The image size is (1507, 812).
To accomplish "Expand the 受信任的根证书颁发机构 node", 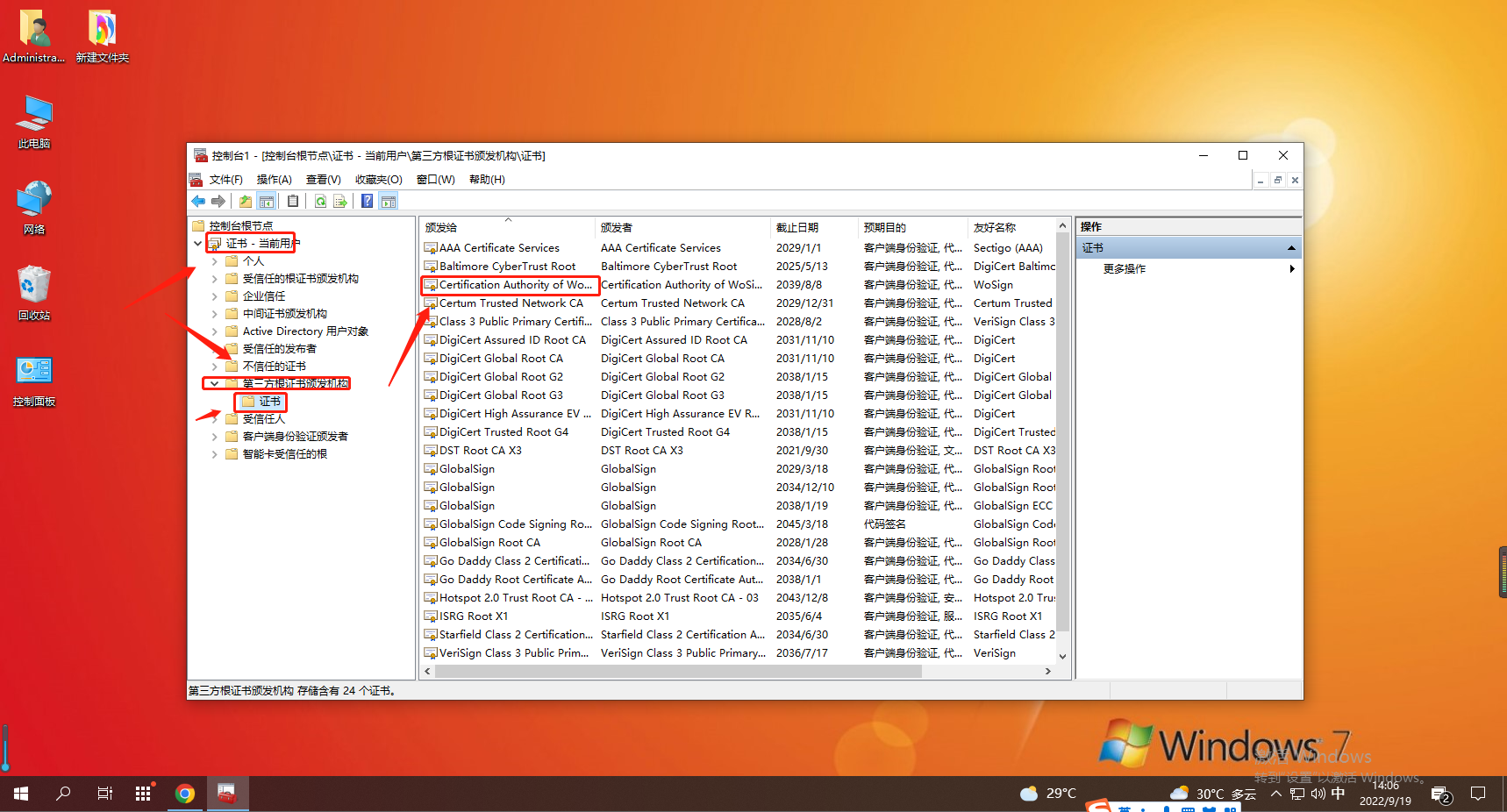I will [215, 279].
